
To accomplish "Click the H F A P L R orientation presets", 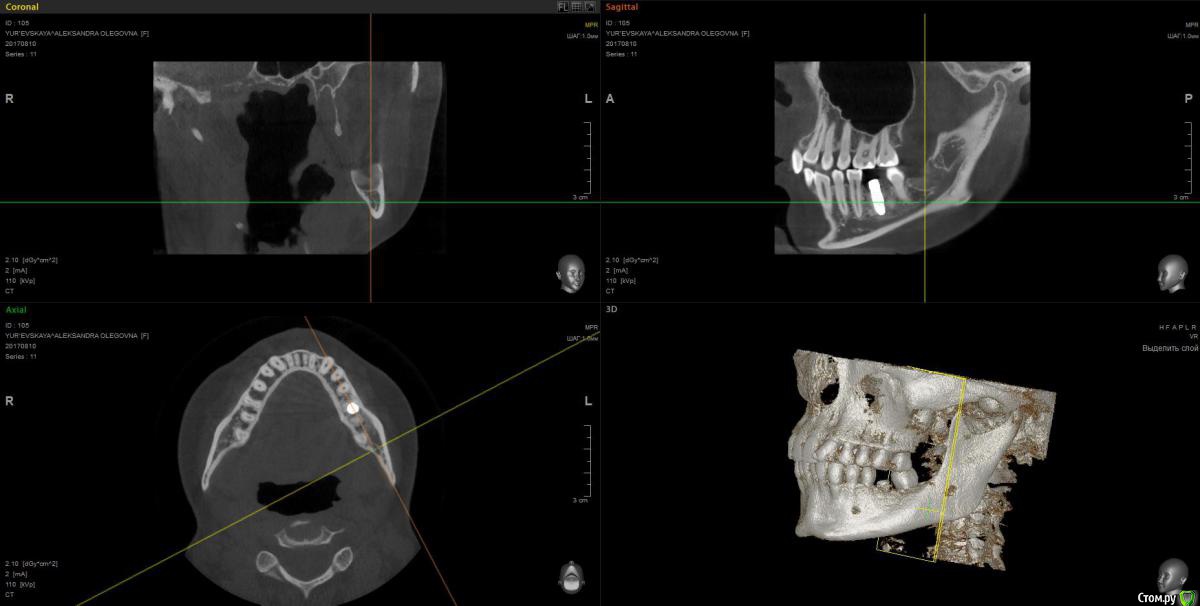I will (1179, 327).
